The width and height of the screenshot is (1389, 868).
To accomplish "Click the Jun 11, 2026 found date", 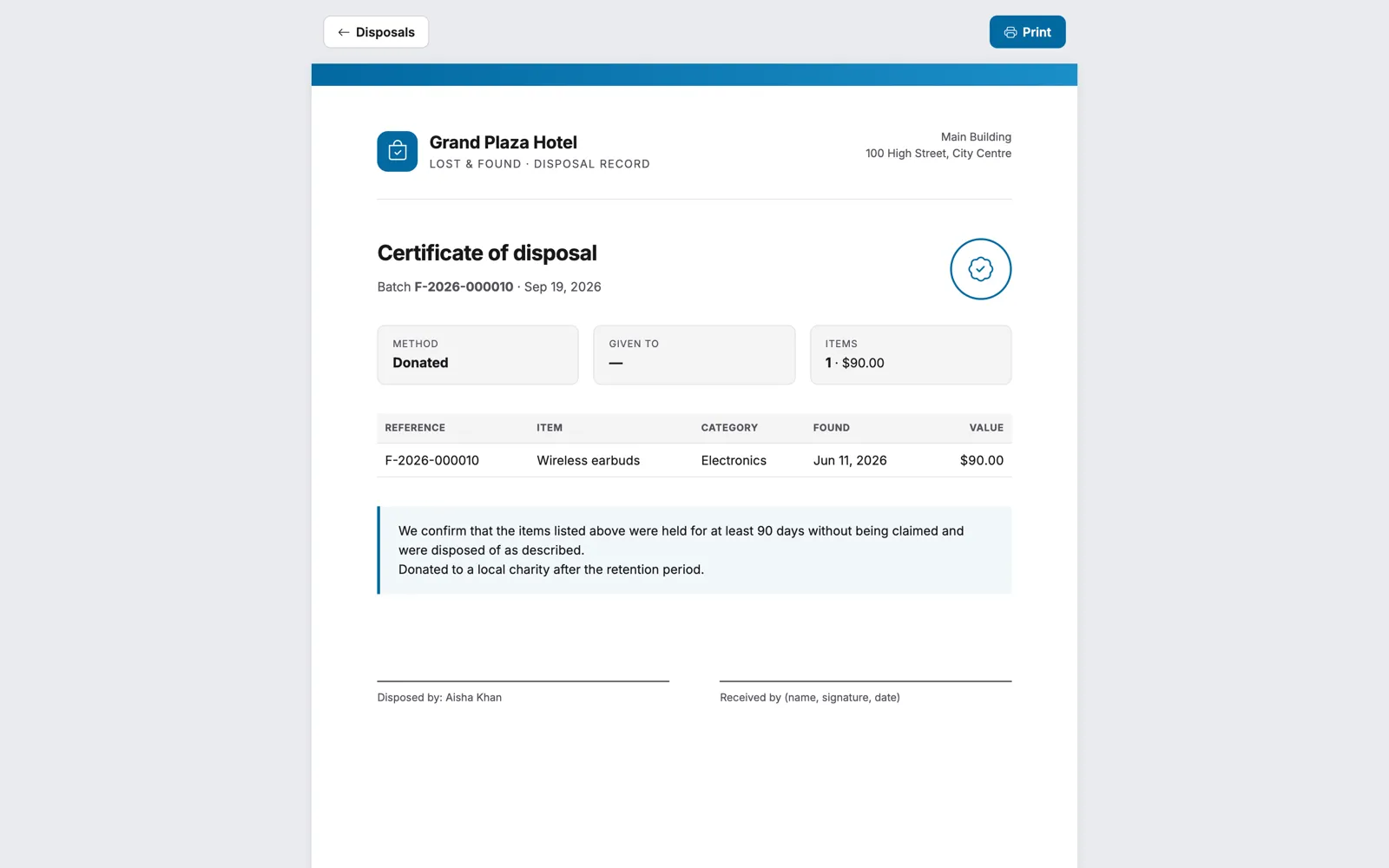I will [x=850, y=461].
